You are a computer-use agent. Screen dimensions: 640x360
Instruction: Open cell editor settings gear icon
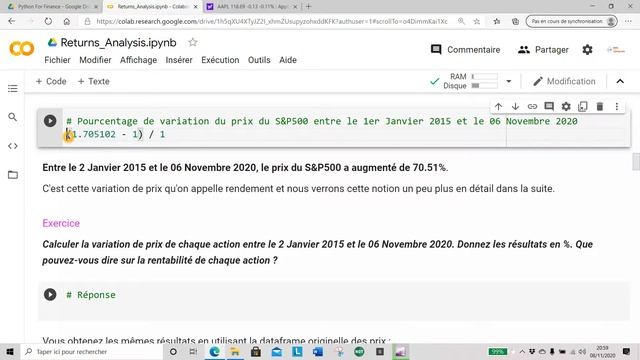566,107
